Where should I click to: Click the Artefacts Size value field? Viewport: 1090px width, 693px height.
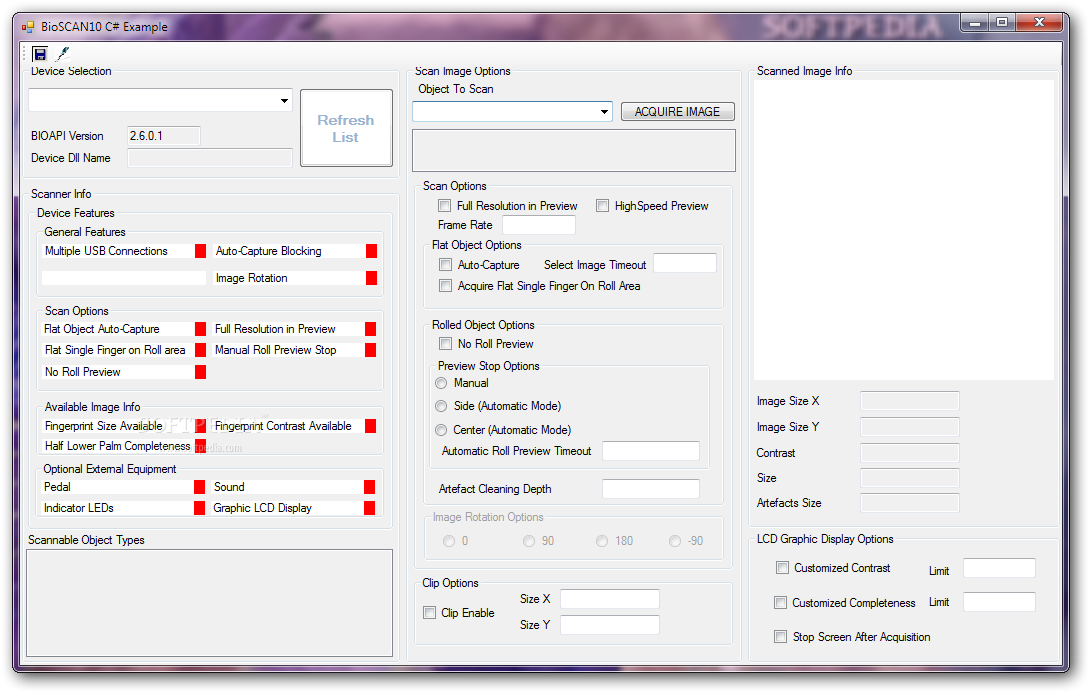click(x=909, y=503)
